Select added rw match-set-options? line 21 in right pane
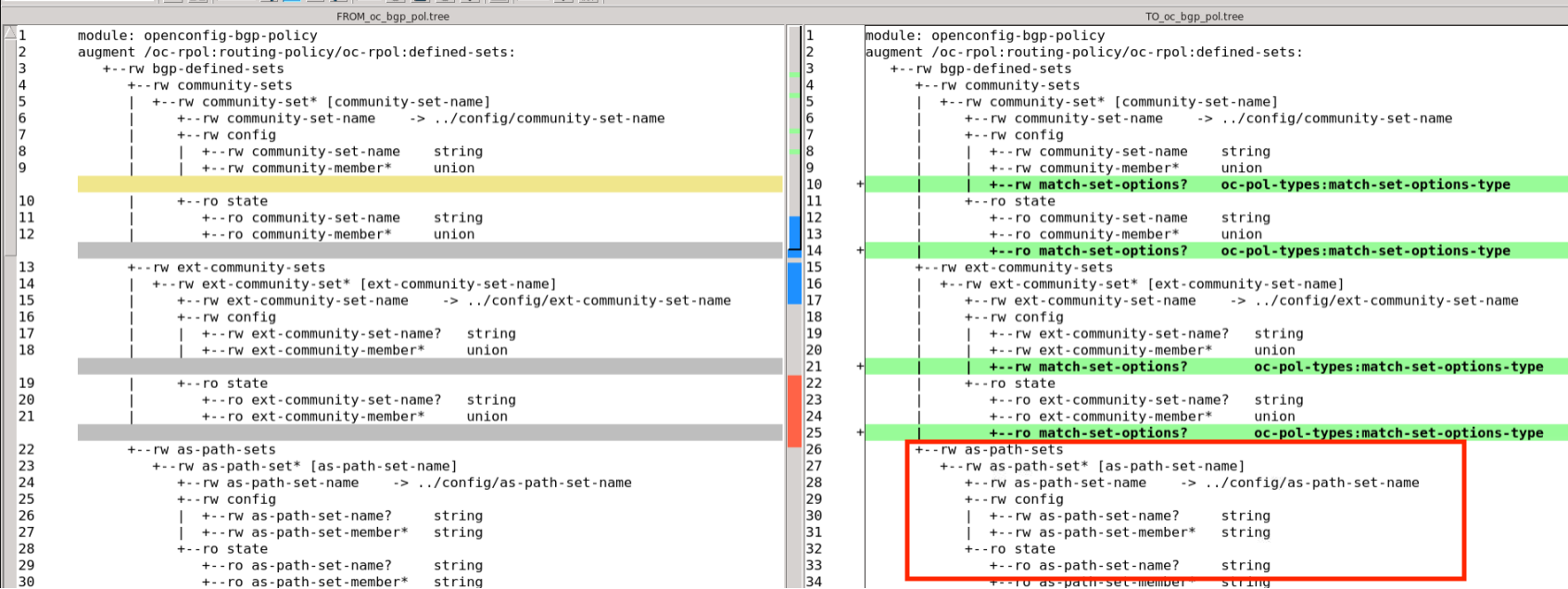This screenshot has height=589, width=1568. [1216, 367]
